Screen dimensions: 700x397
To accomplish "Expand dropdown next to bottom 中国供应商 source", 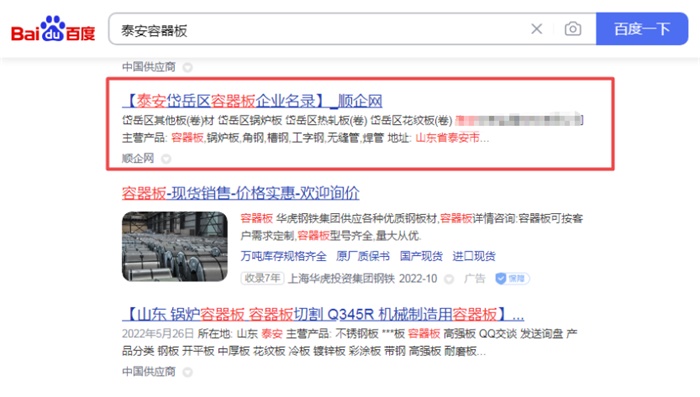I will click(188, 372).
